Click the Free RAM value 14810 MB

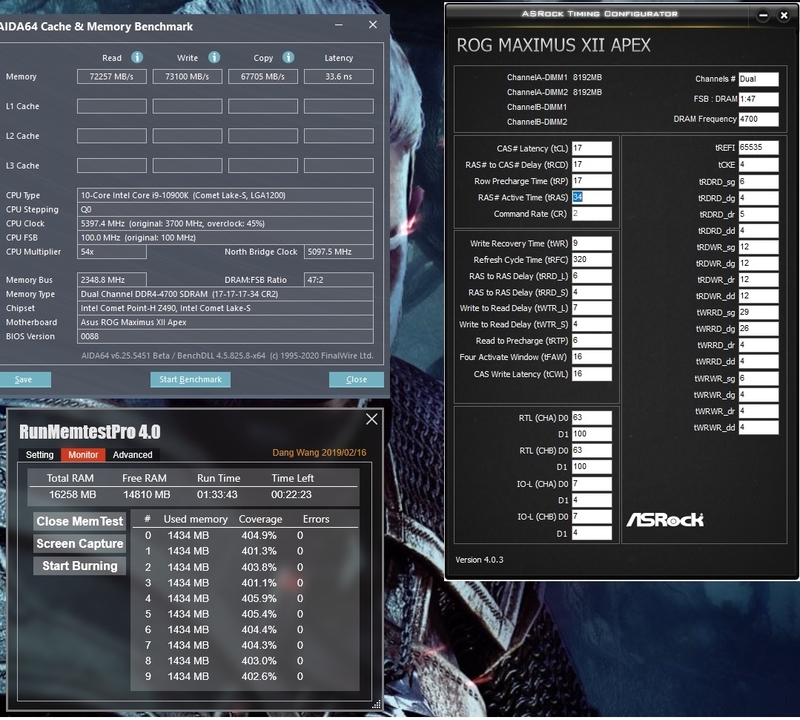147,494
